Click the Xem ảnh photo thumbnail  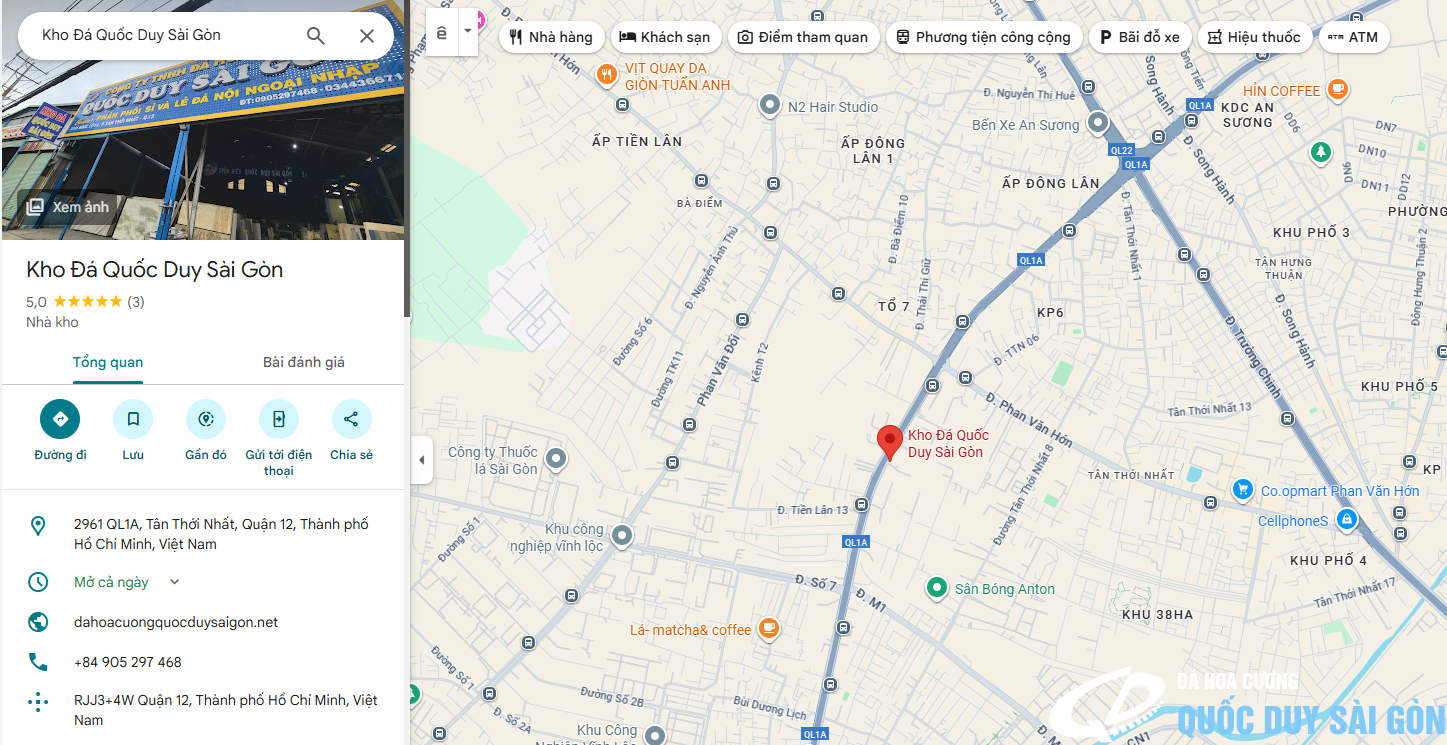67,206
